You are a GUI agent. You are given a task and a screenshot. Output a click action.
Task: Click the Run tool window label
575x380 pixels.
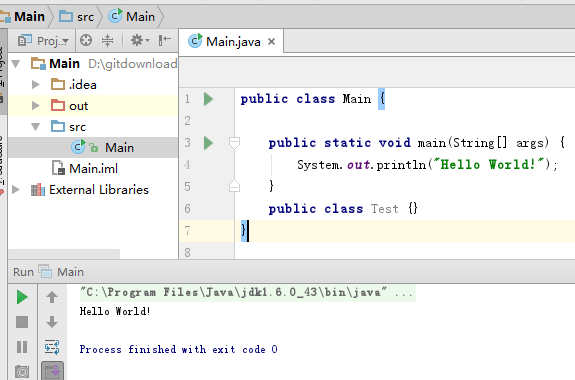click(23, 272)
